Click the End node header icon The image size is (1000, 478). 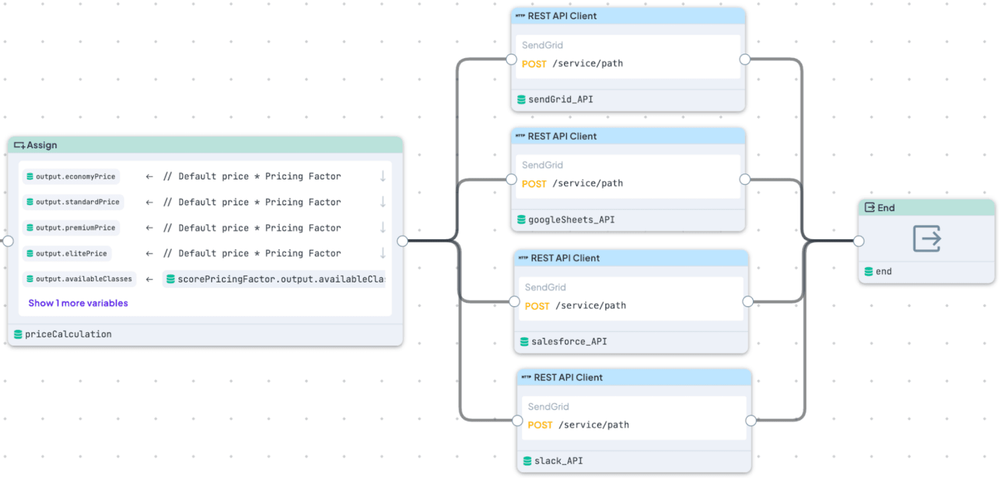pyautogui.click(x=870, y=208)
